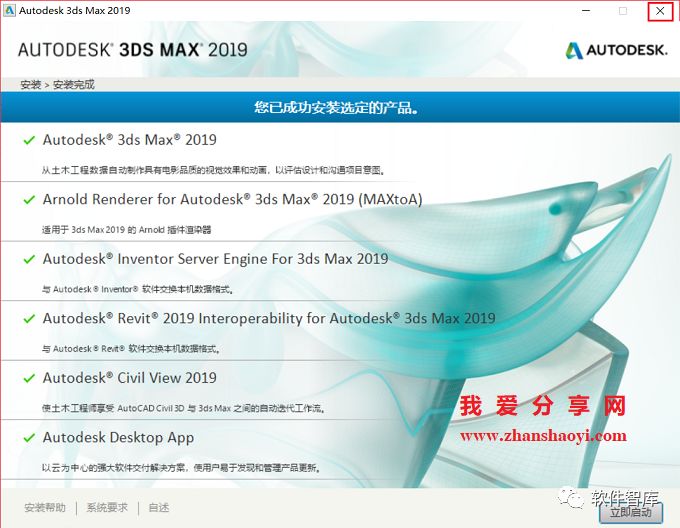Image resolution: width=680 pixels, height=528 pixels.
Task: Minimize the installer window
Action: (586, 11)
